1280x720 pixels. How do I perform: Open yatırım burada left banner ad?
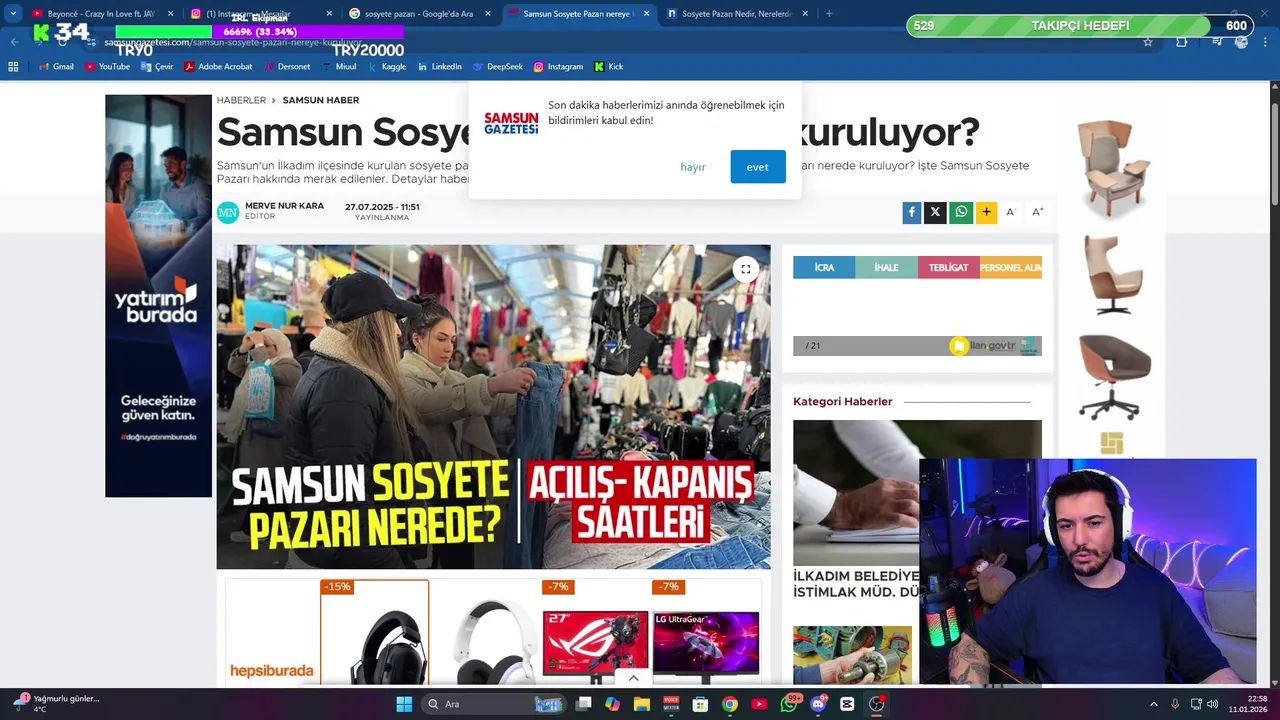158,296
